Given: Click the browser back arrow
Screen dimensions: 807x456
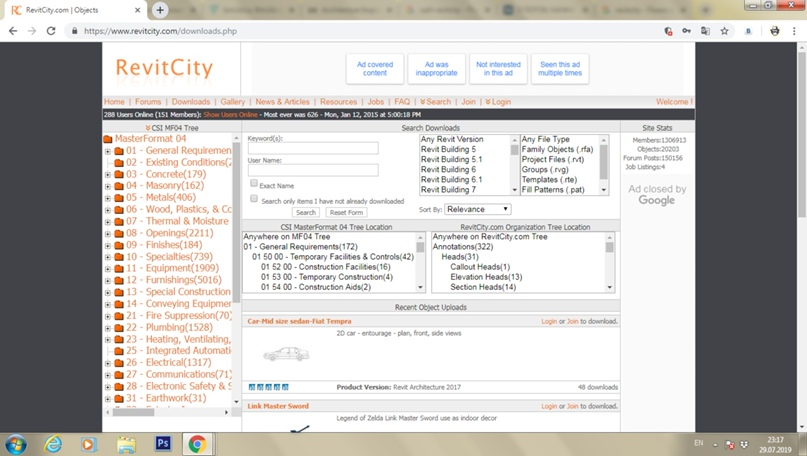Looking at the screenshot, I should pyautogui.click(x=13, y=31).
